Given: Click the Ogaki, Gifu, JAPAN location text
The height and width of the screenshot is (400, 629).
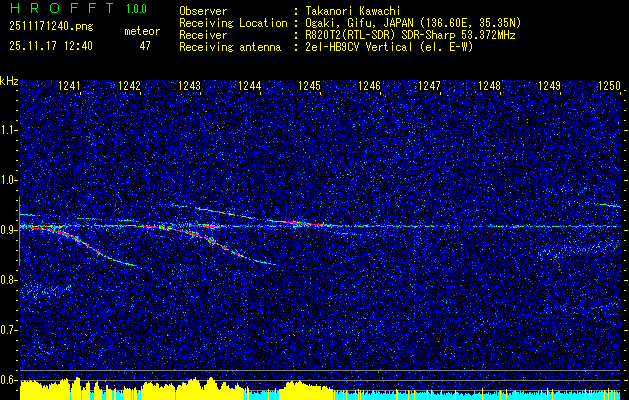Looking at the screenshot, I should pos(413,23).
